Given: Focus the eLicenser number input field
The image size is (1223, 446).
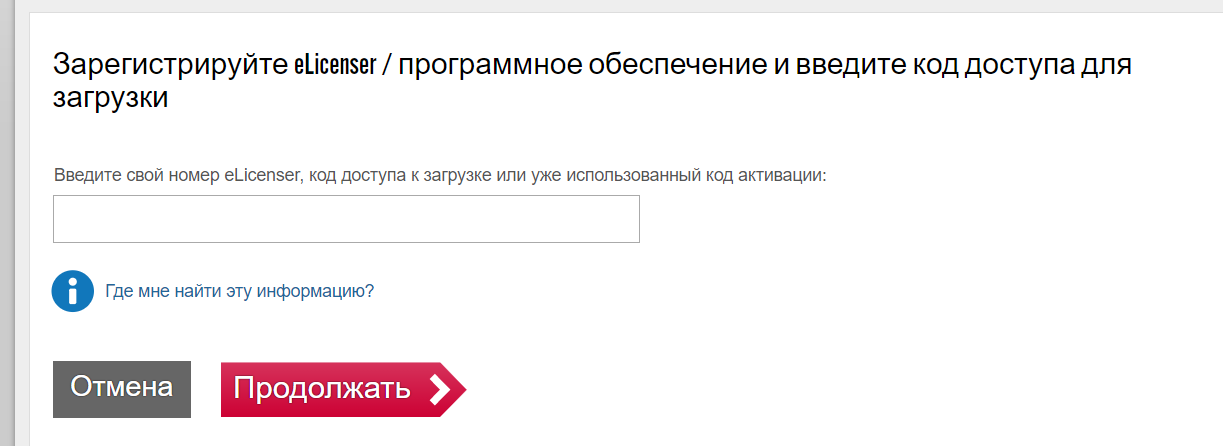Looking at the screenshot, I should click(x=346, y=219).
